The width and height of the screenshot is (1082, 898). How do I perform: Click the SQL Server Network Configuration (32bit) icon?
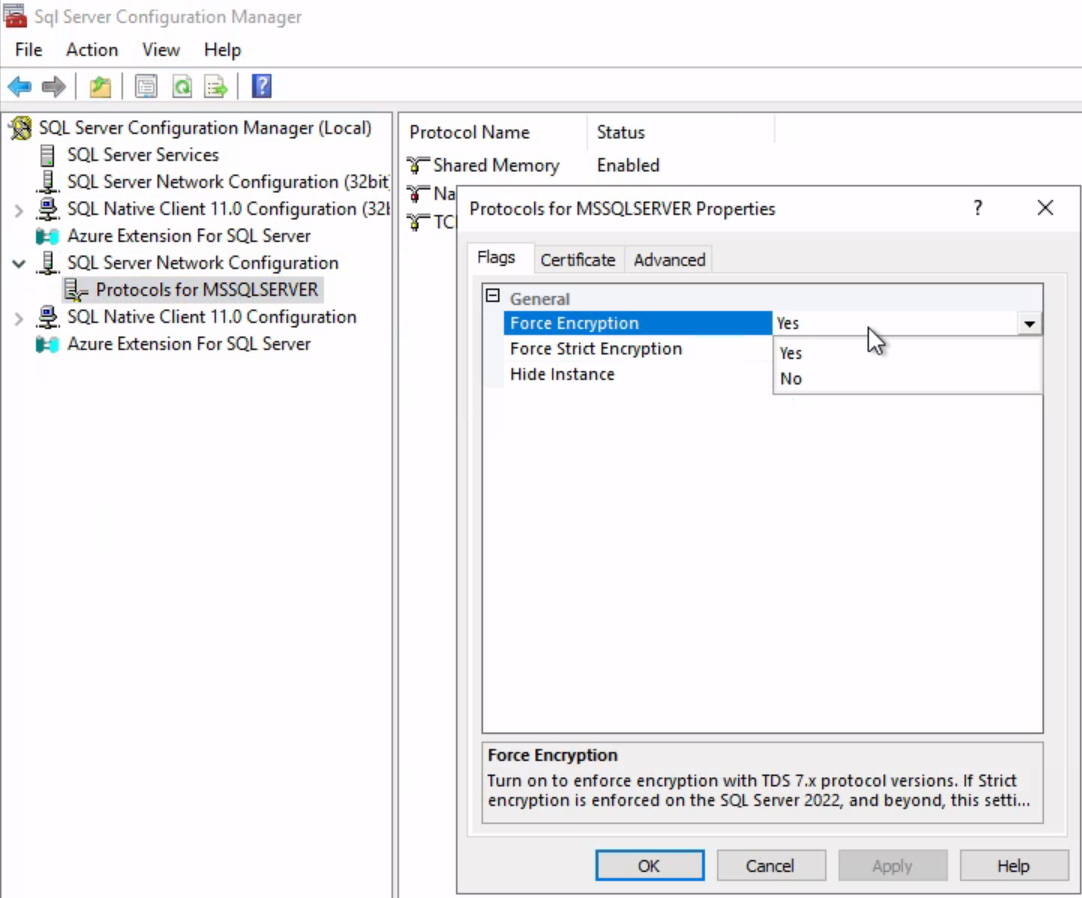point(47,182)
